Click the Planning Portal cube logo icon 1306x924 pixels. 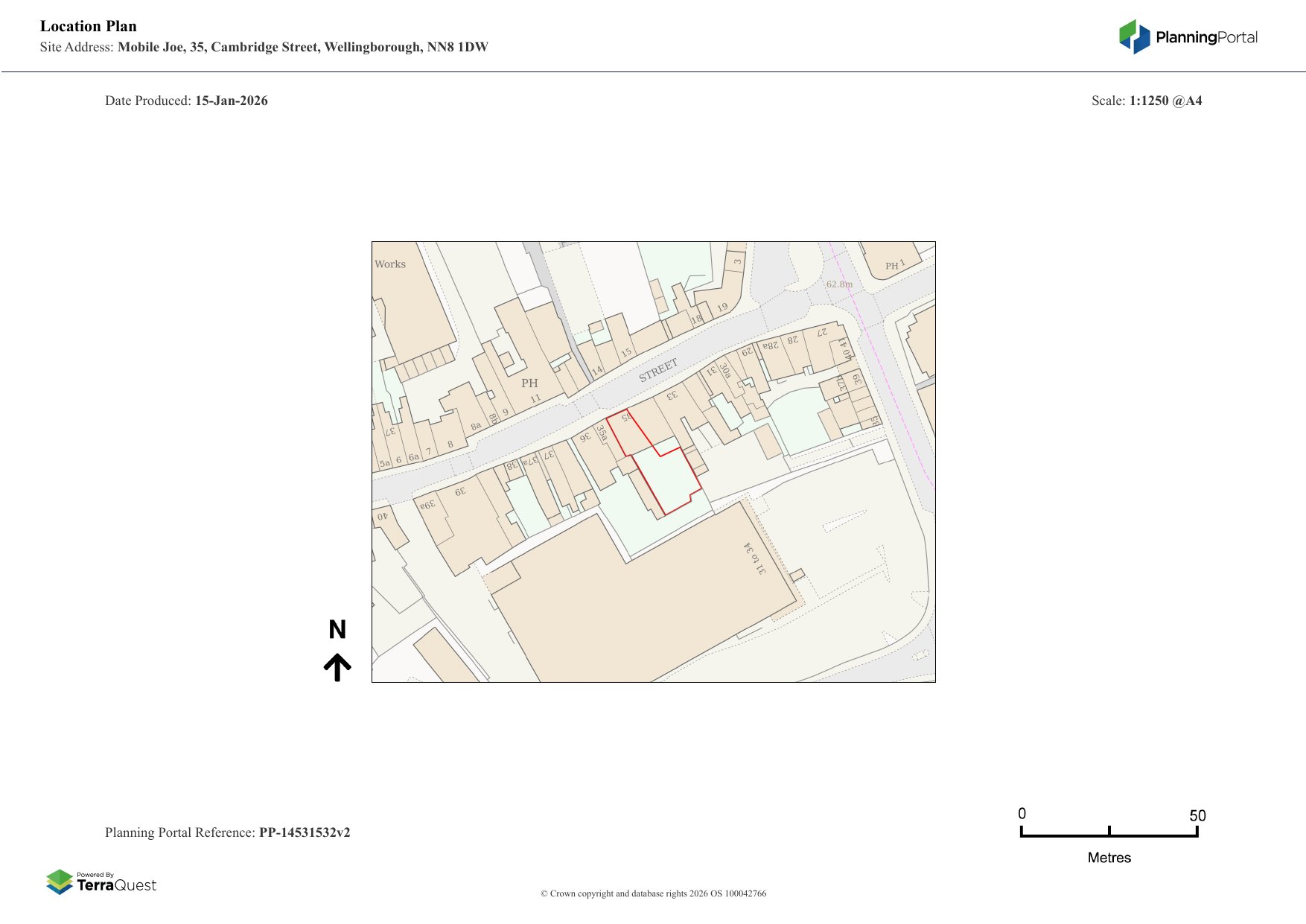tap(1134, 37)
